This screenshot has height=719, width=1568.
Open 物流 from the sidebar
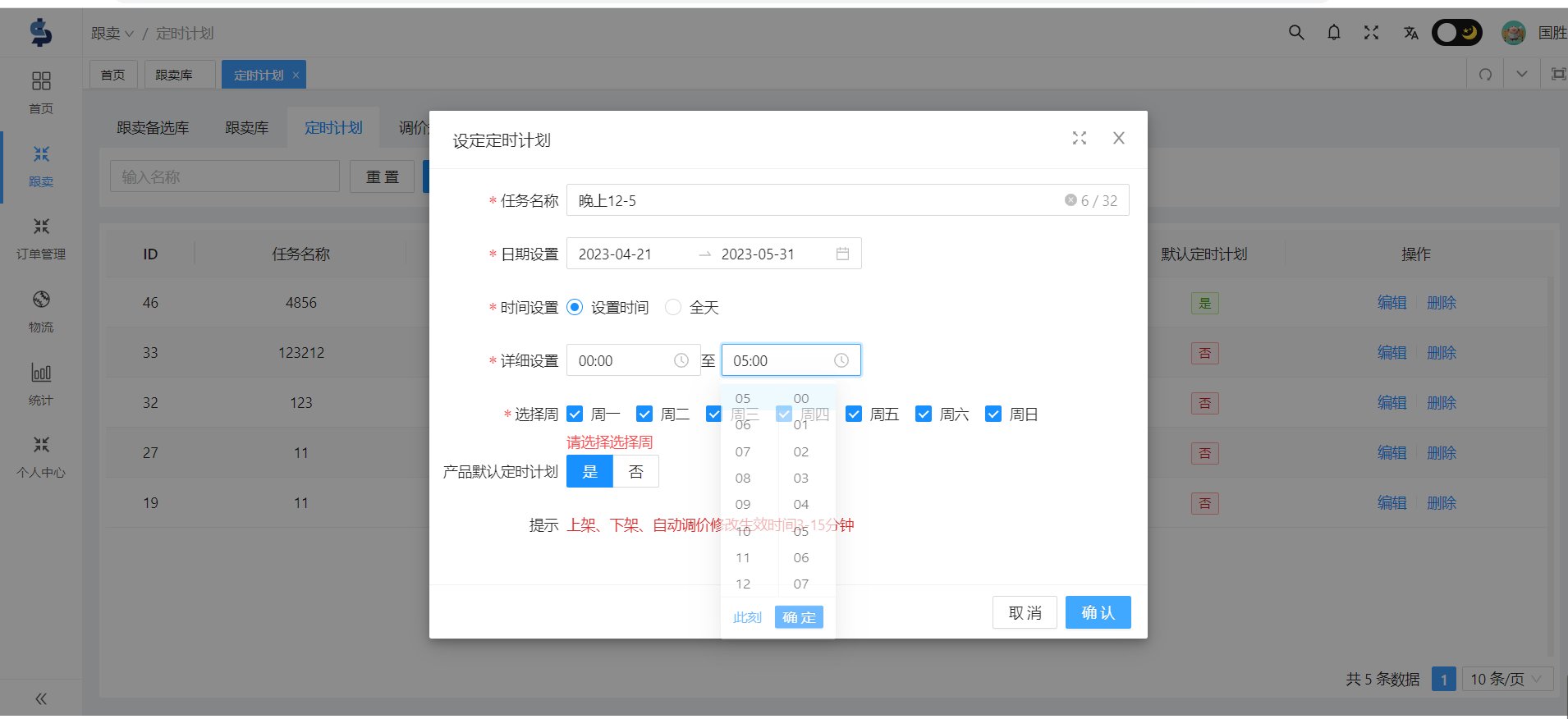[41, 311]
